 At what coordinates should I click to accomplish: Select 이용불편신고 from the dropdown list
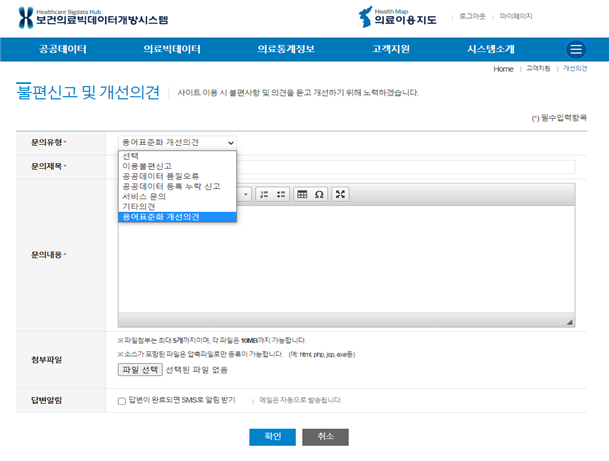146,166
